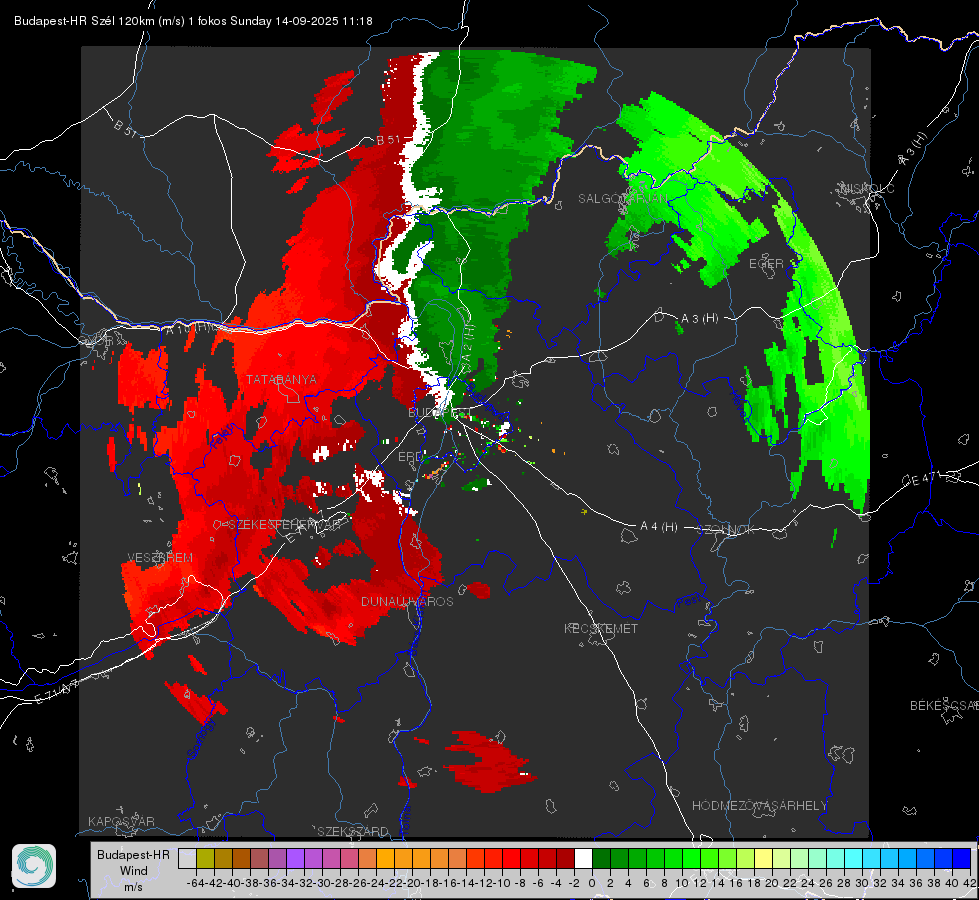The height and width of the screenshot is (900, 979).
Task: Pick the dark blue legend swatch at 42
Action: tap(962, 858)
